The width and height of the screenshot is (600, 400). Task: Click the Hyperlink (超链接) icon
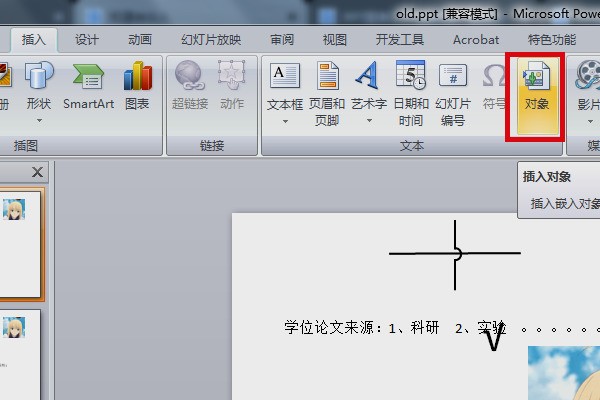[x=189, y=75]
